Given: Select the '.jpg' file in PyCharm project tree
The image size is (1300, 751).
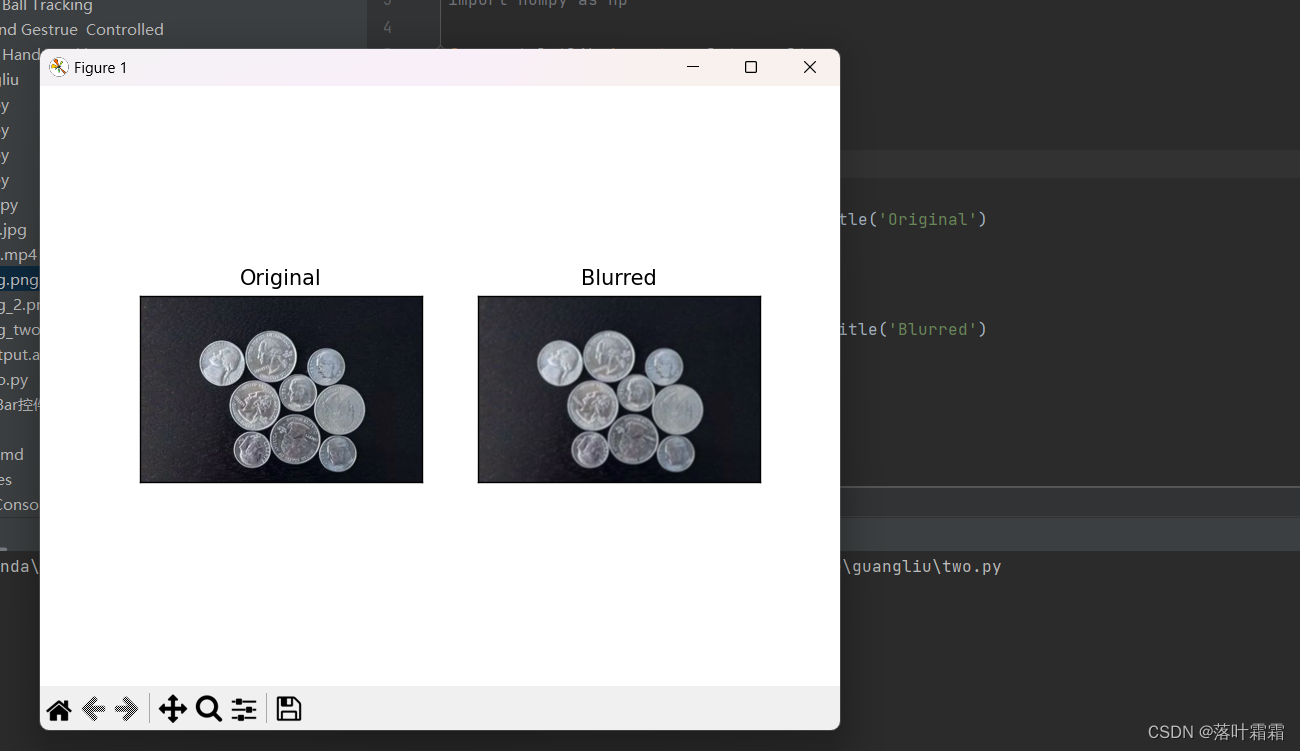Looking at the screenshot, I should coord(14,230).
